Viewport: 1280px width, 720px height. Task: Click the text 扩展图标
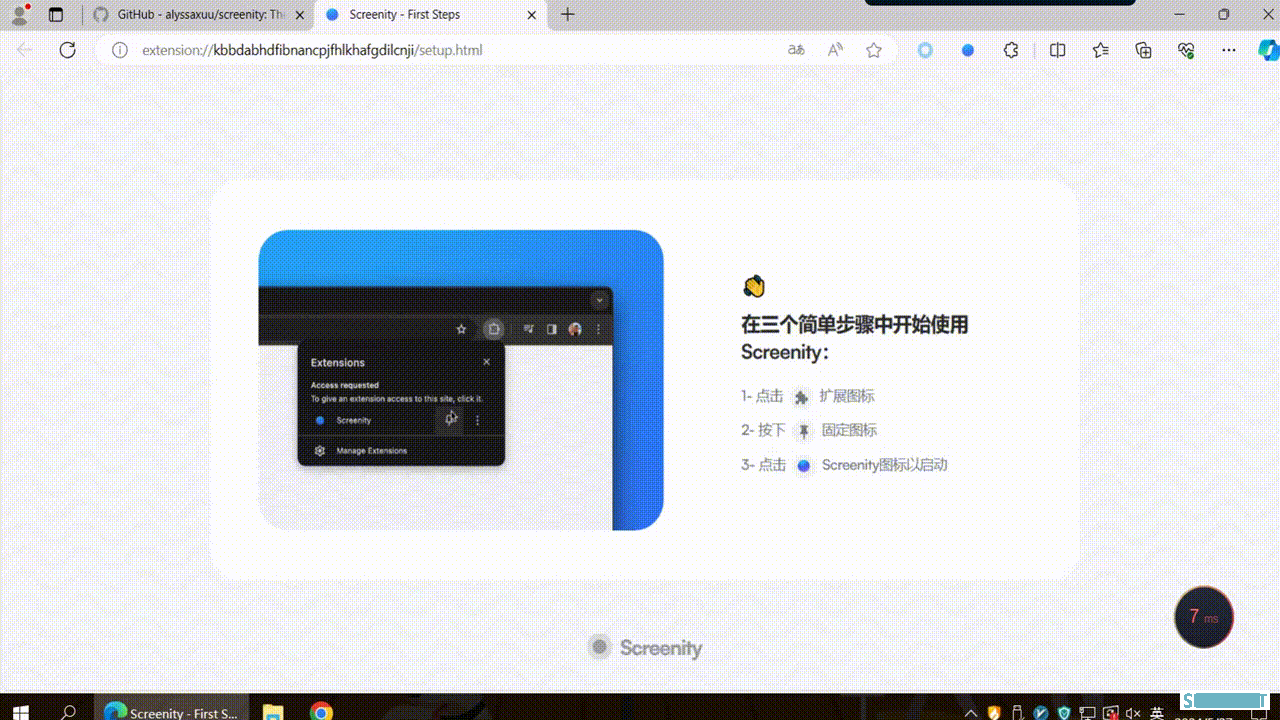point(846,396)
